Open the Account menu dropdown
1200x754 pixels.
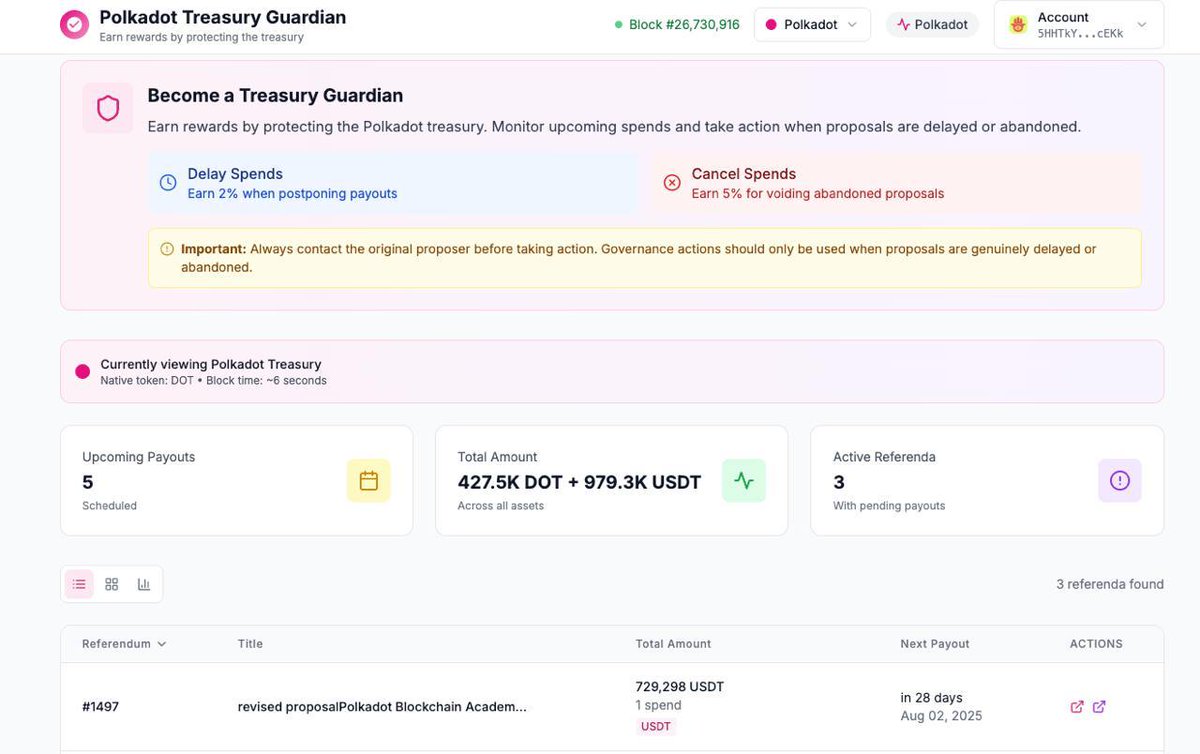(x=1079, y=24)
